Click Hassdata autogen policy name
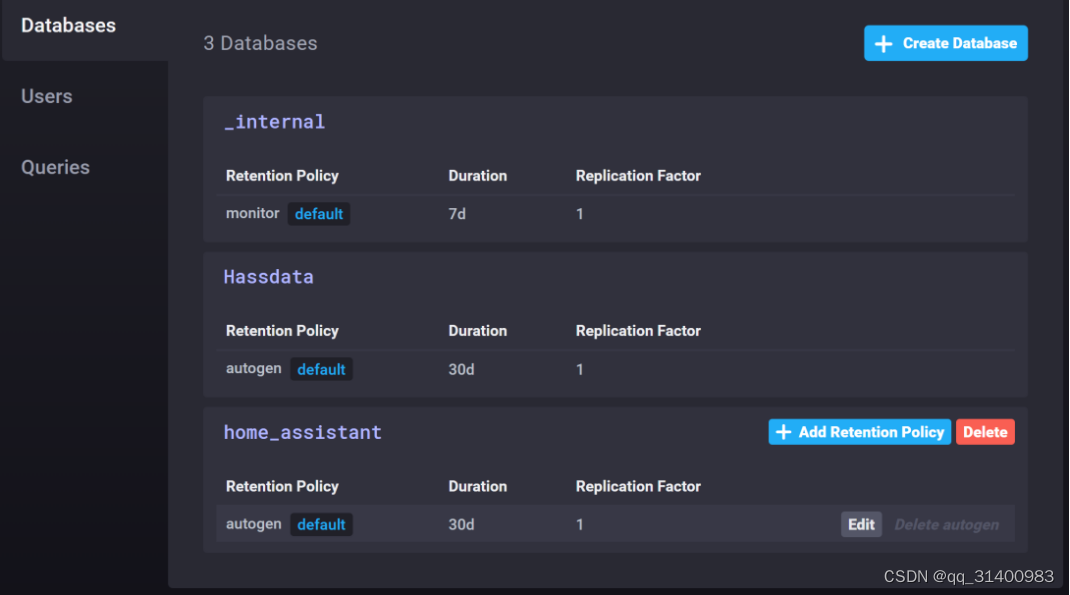The width and height of the screenshot is (1070, 595). pos(253,368)
